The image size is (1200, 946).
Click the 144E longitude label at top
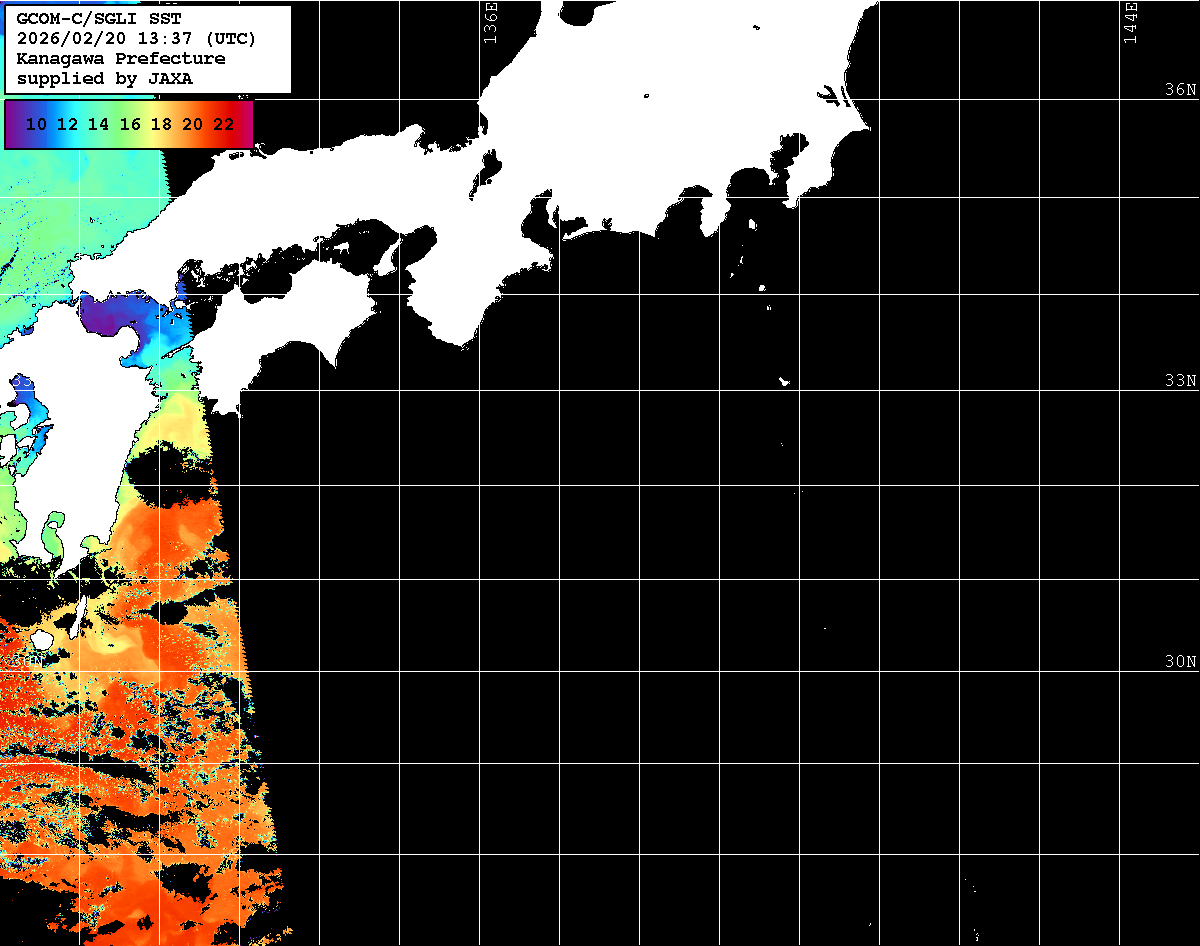[x=1130, y=22]
